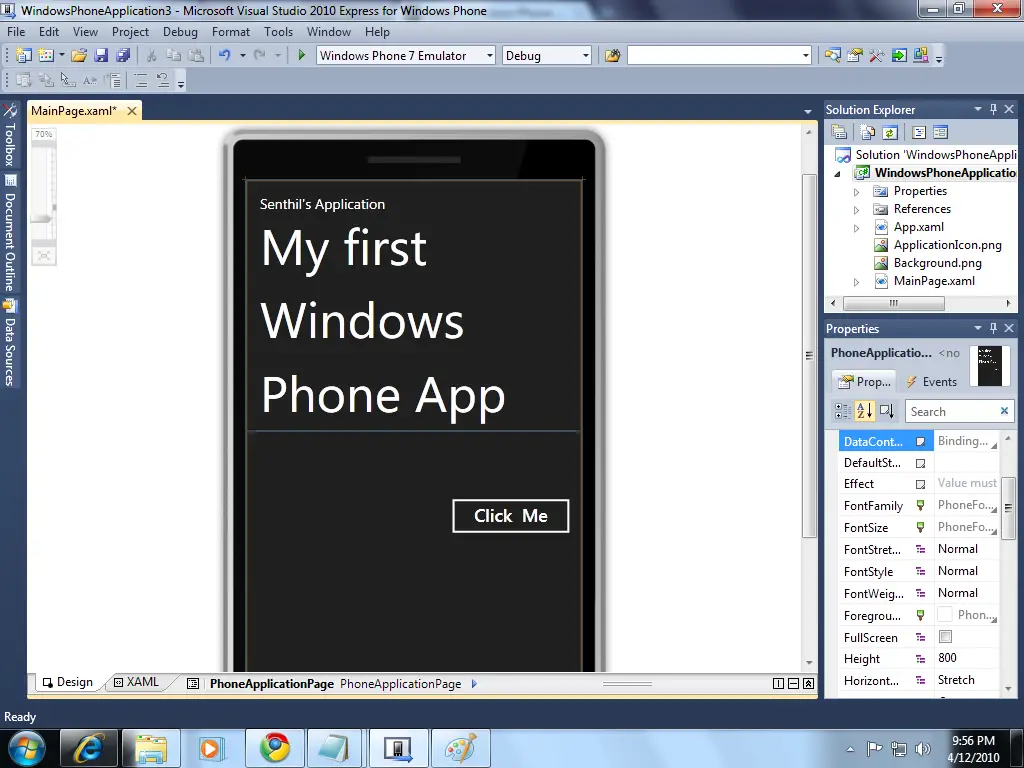Expand the References node
This screenshot has width=1024, height=768.
click(856, 210)
